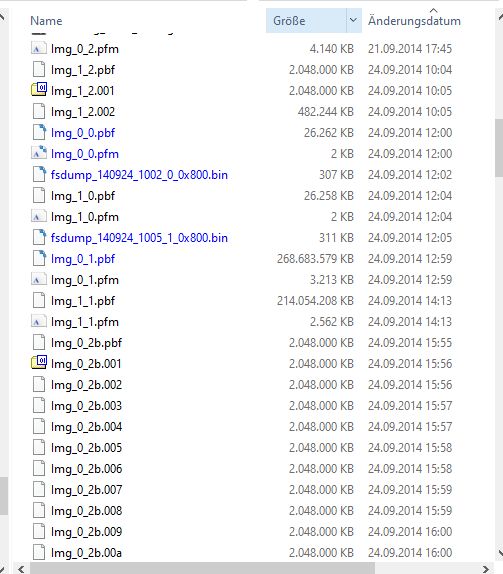Click the file icon of Img_0_2b.pbf
Image resolution: width=503 pixels, height=574 pixels.
pos(39,342)
